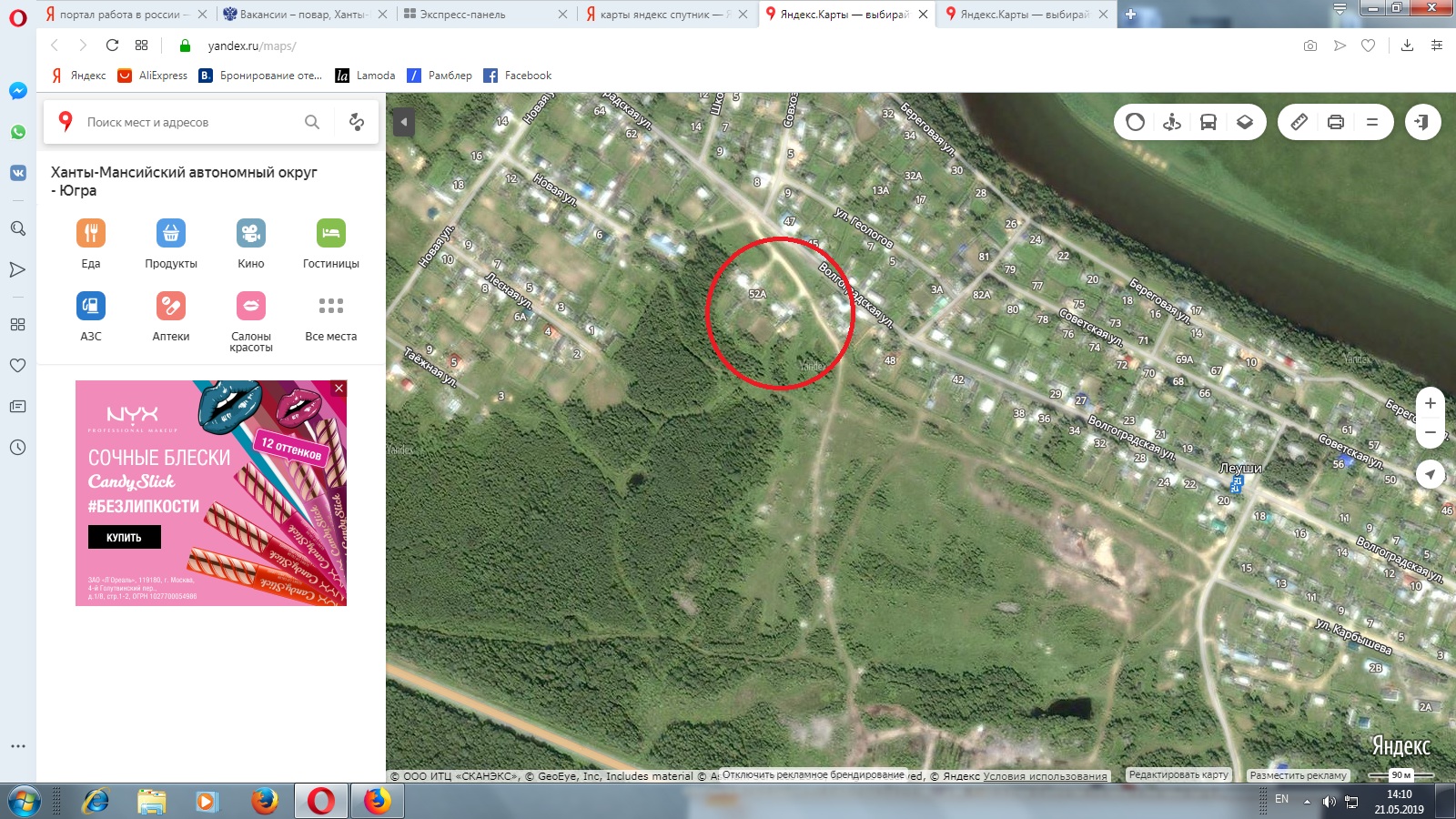Screen dimensions: 1456x819
Task: Toggle public transport layer on map
Action: tap(1208, 122)
